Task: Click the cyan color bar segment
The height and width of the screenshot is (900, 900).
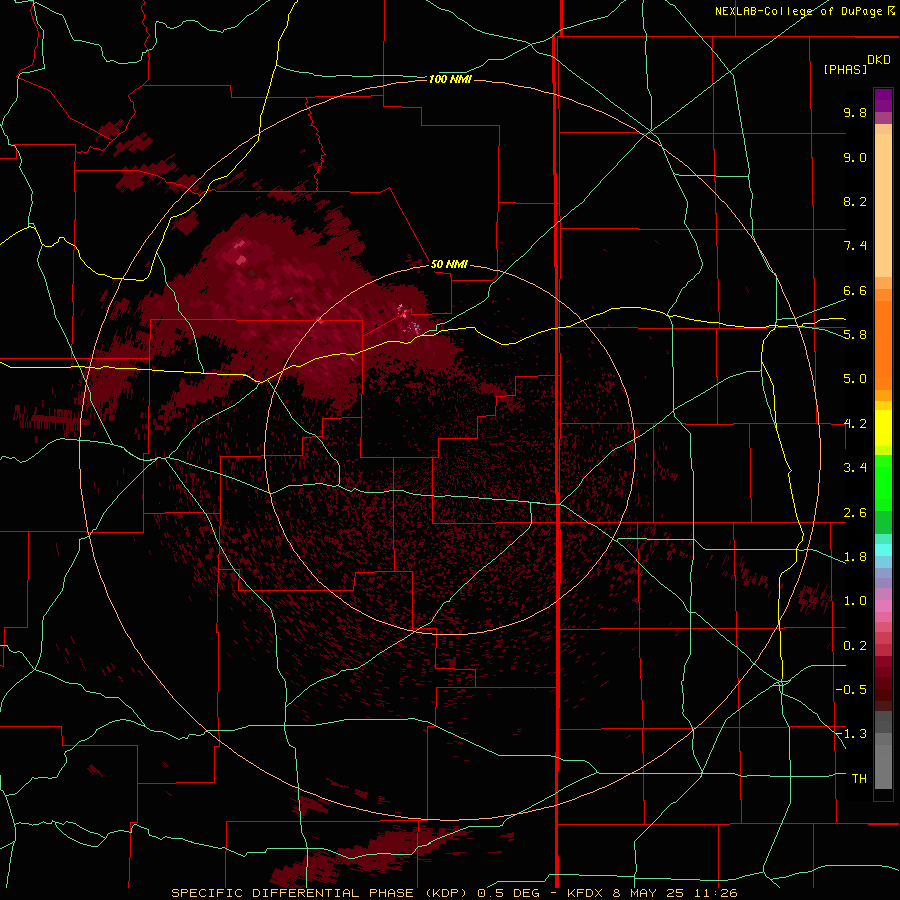Action: pyautogui.click(x=883, y=550)
